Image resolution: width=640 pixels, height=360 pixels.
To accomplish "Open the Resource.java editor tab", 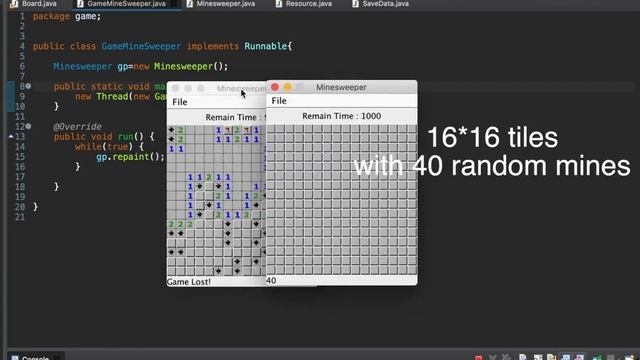I will click(x=309, y=4).
